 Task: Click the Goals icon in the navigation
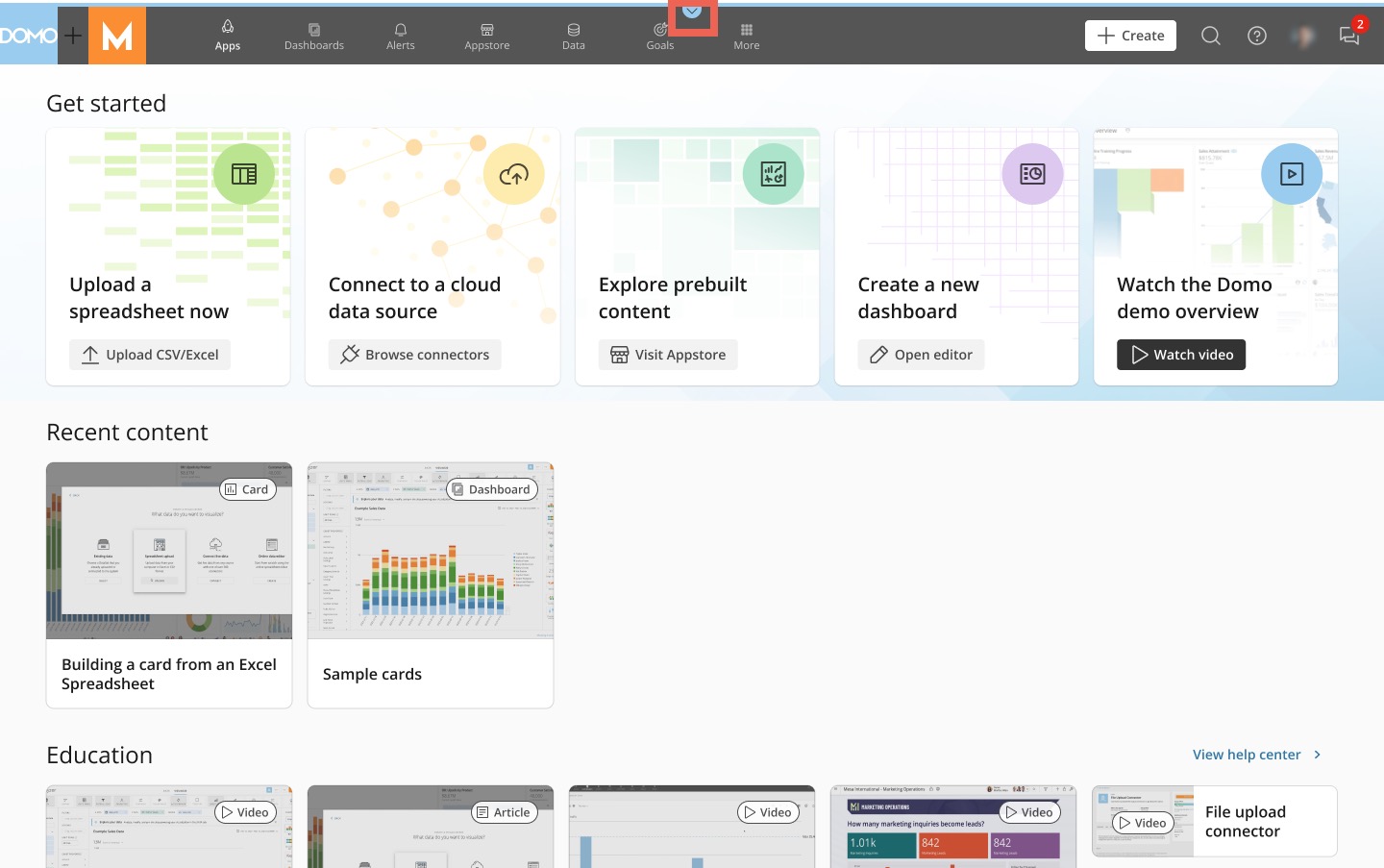(659, 29)
